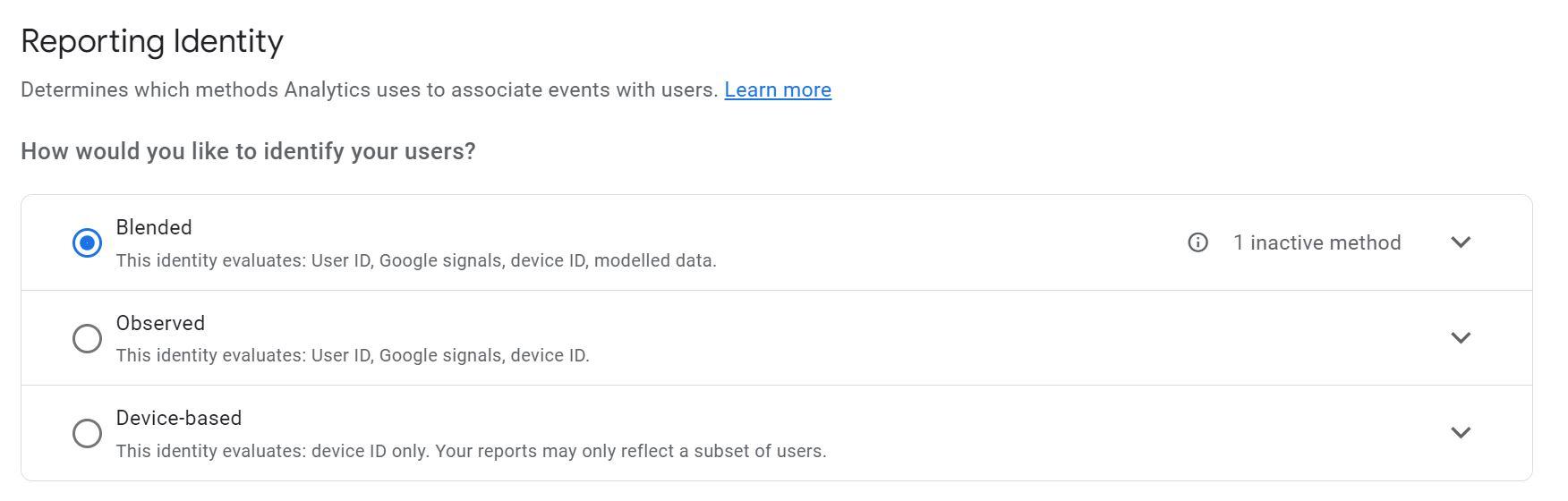The width and height of the screenshot is (1568, 501).
Task: Click the 1 inactive method notice
Action: 1317,242
